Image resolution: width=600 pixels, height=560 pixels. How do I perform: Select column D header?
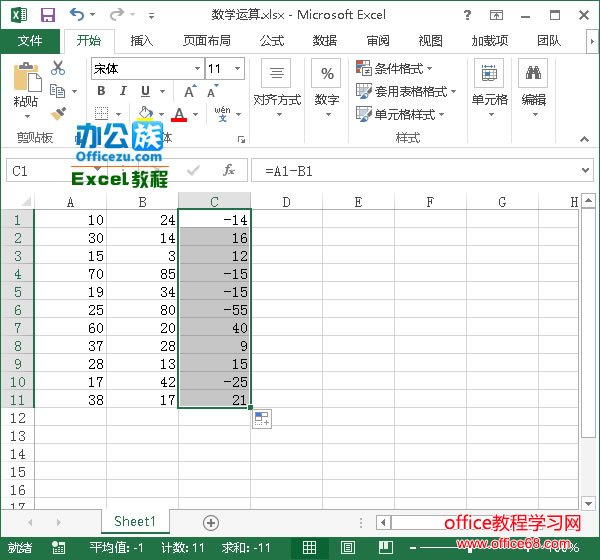tap(286, 201)
